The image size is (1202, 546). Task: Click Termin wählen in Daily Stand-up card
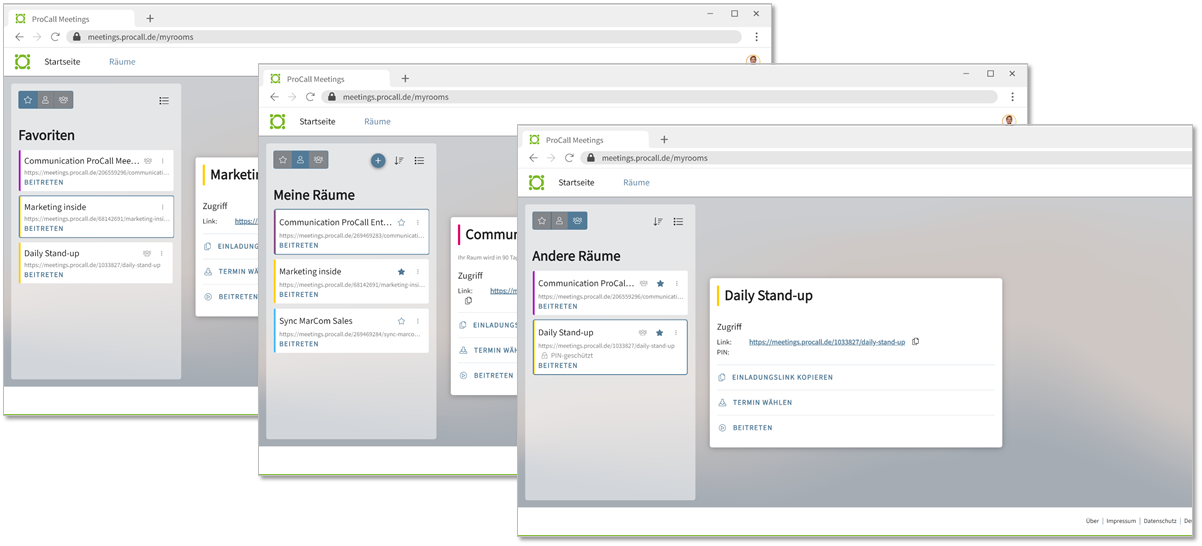(762, 402)
